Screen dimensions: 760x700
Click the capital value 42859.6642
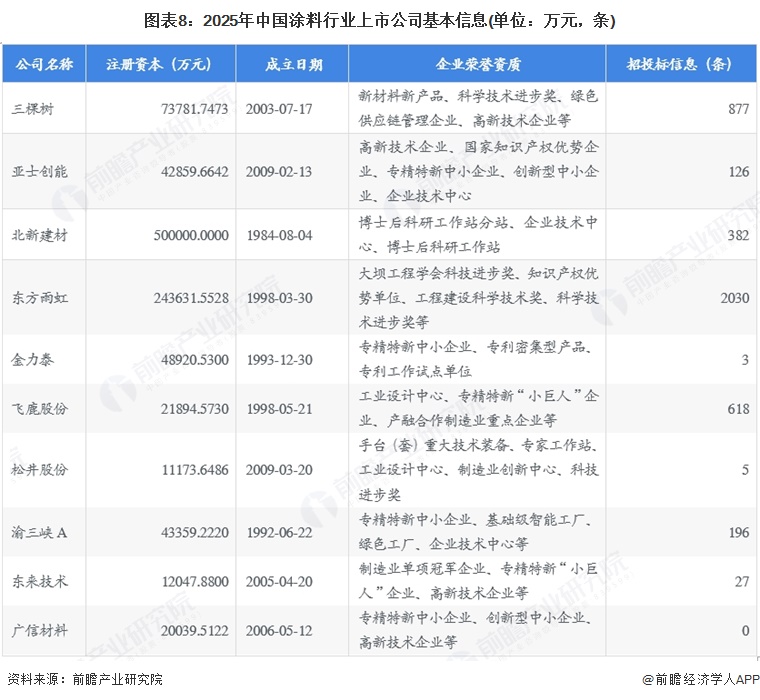[x=194, y=172]
